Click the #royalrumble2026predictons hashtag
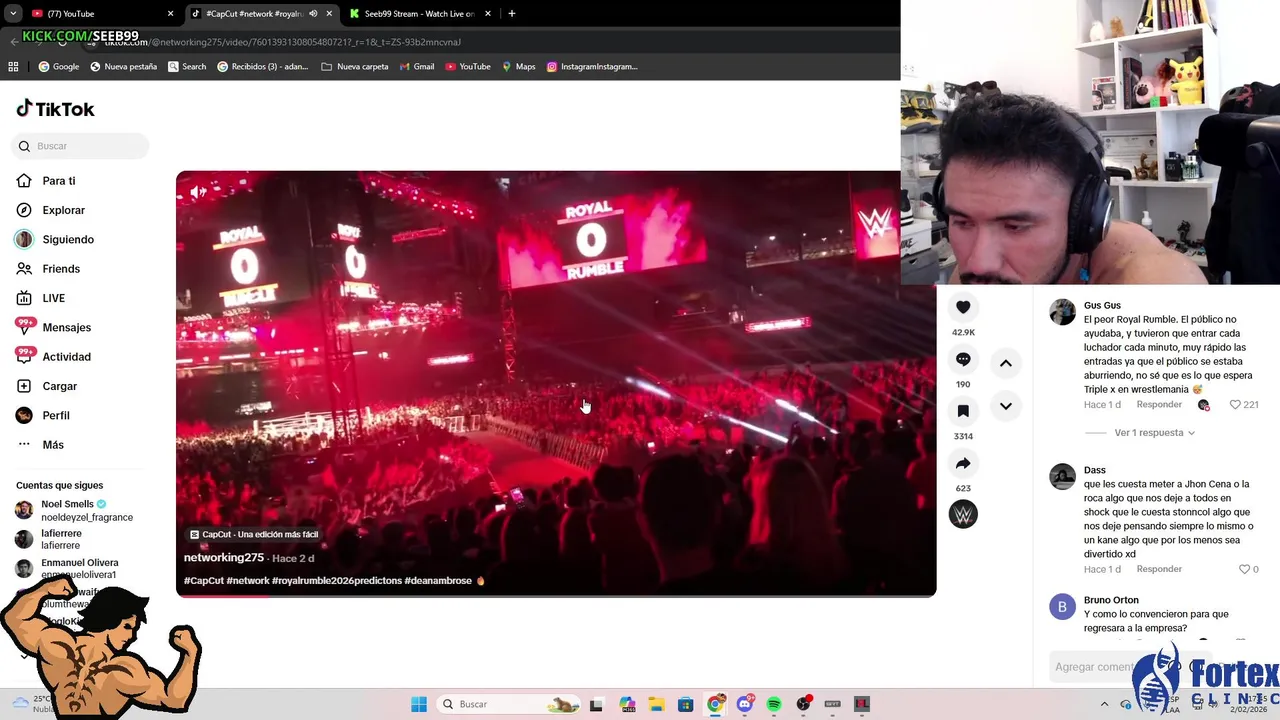Viewport: 1280px width, 720px height. [337, 580]
